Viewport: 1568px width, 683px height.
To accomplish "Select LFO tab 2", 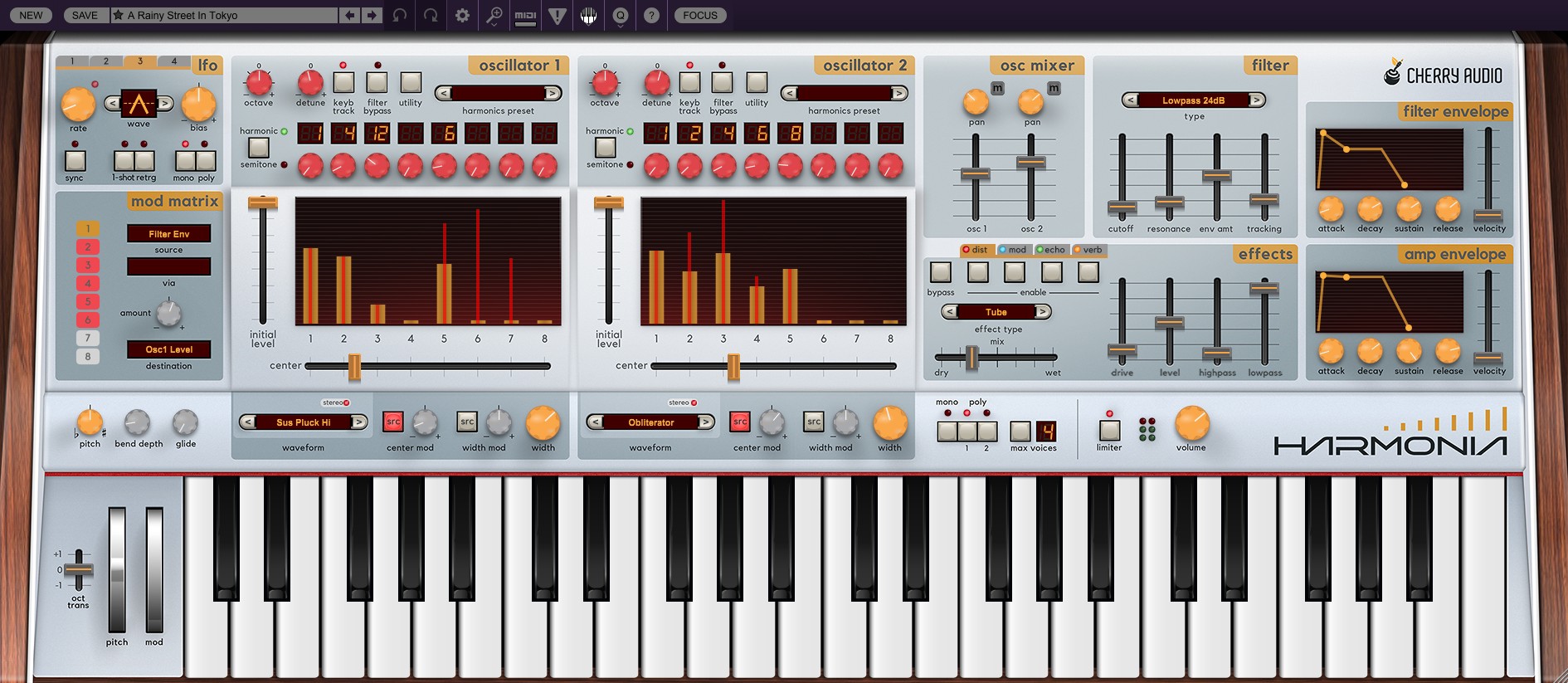I will (x=106, y=61).
